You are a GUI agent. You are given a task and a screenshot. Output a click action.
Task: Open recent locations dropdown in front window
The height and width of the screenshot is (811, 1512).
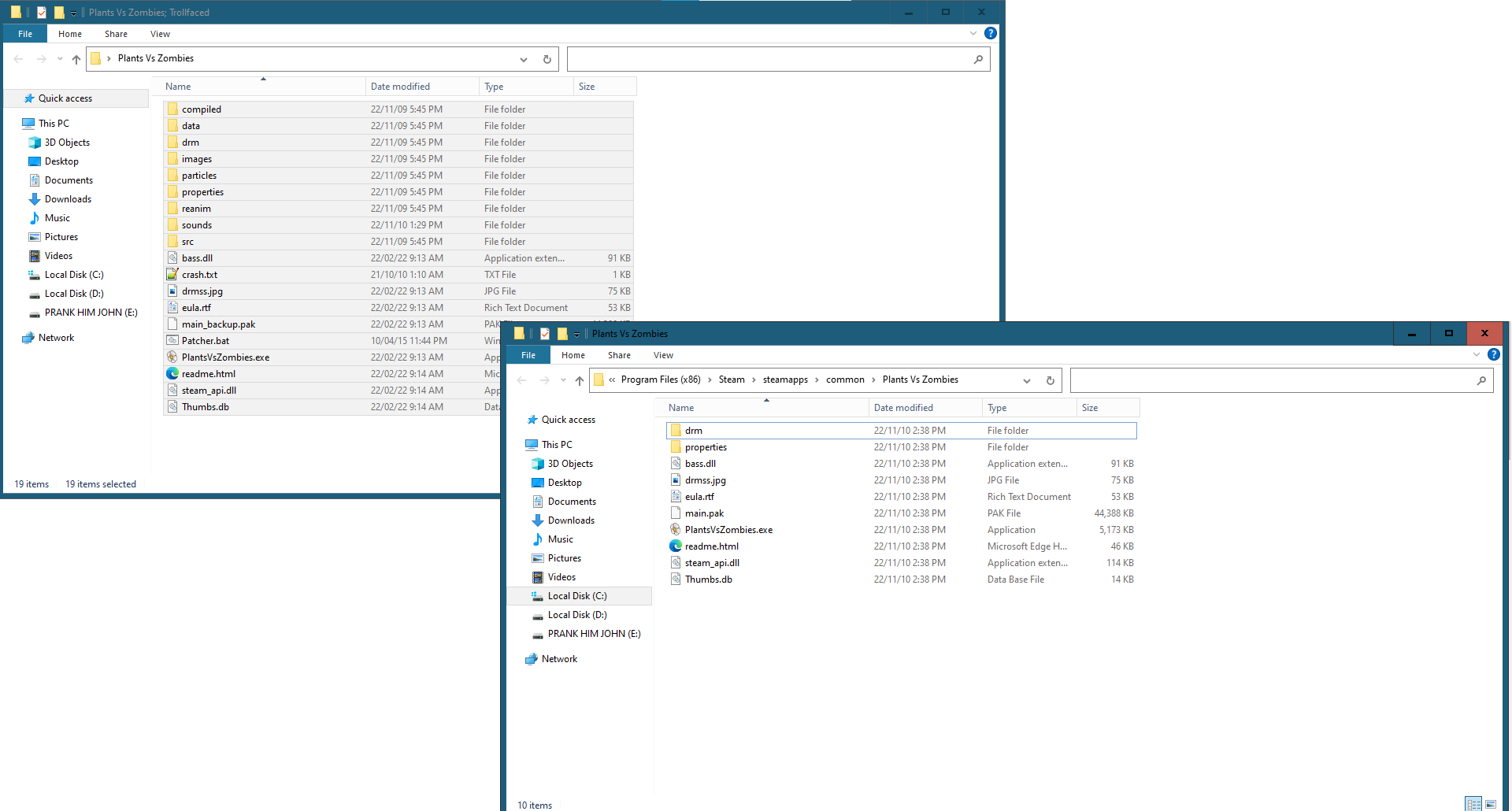point(563,380)
